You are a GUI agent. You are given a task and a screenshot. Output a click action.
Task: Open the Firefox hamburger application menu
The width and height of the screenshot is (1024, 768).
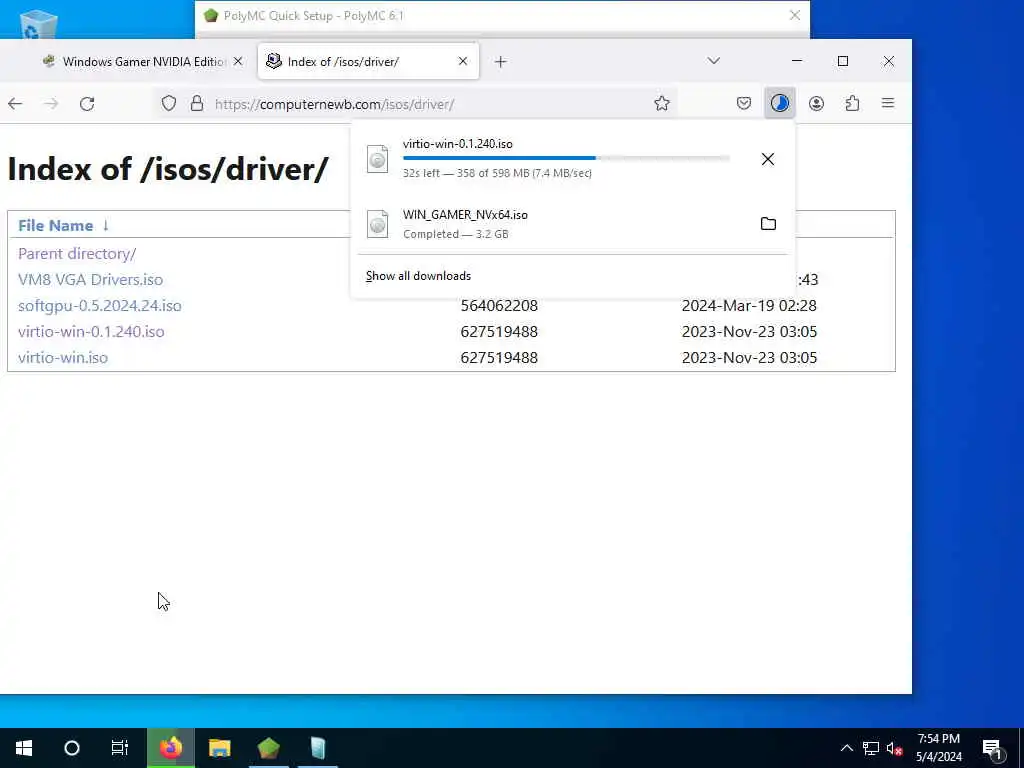888,103
